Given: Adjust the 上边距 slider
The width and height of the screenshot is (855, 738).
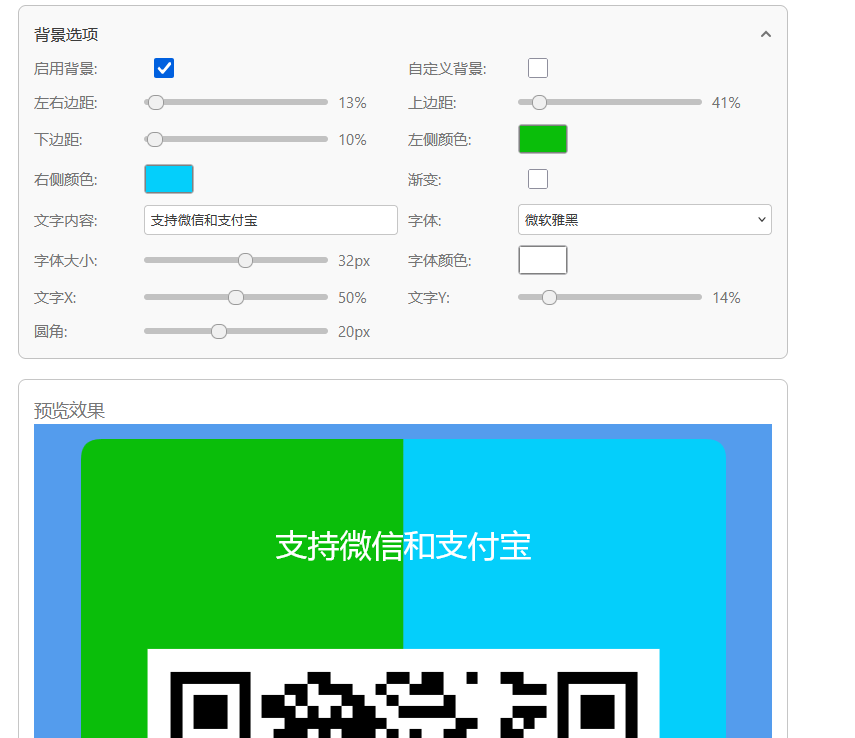Looking at the screenshot, I should pos(610,102).
